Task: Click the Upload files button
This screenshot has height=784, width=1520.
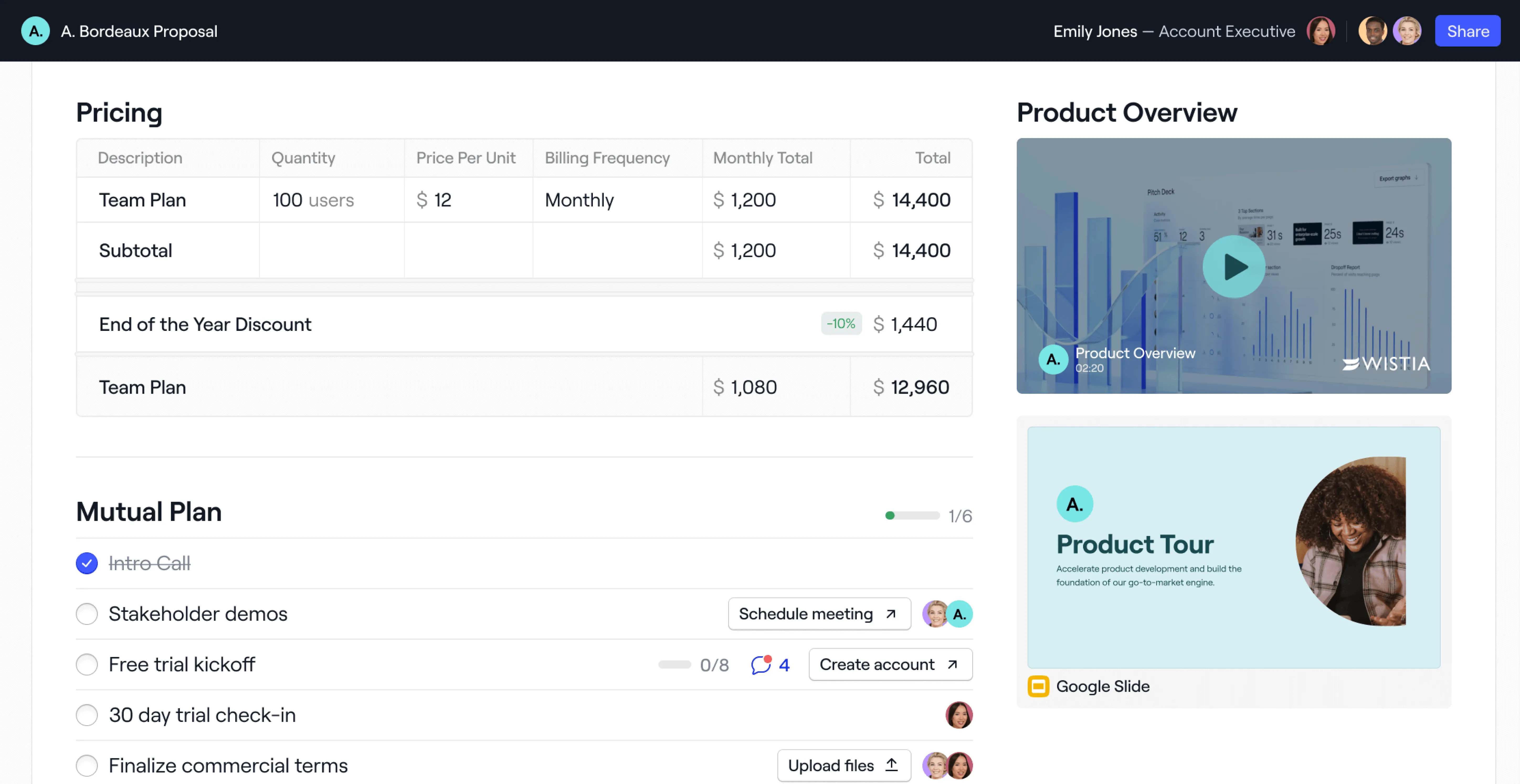Action: [843, 766]
